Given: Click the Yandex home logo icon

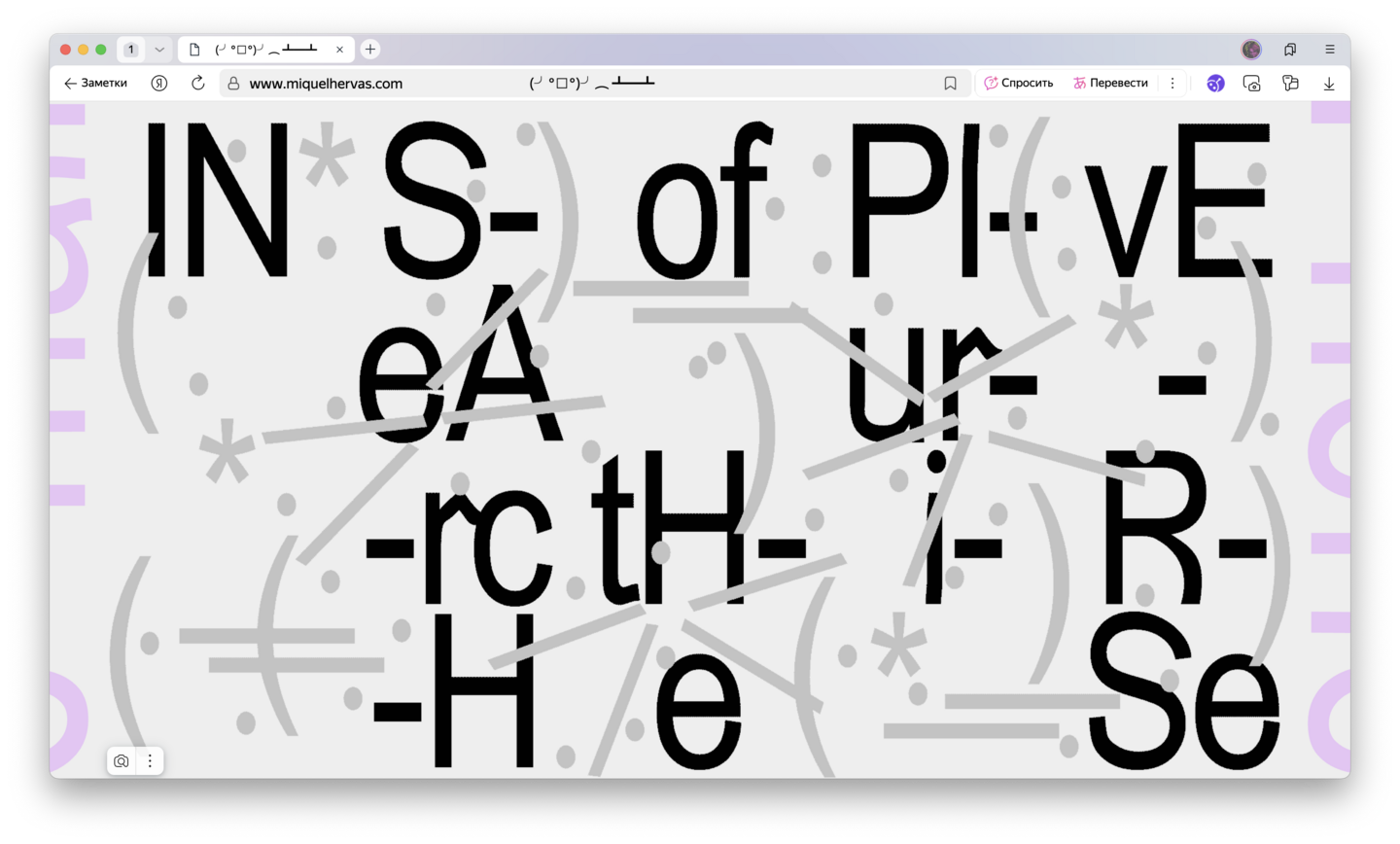Looking at the screenshot, I should tap(159, 84).
